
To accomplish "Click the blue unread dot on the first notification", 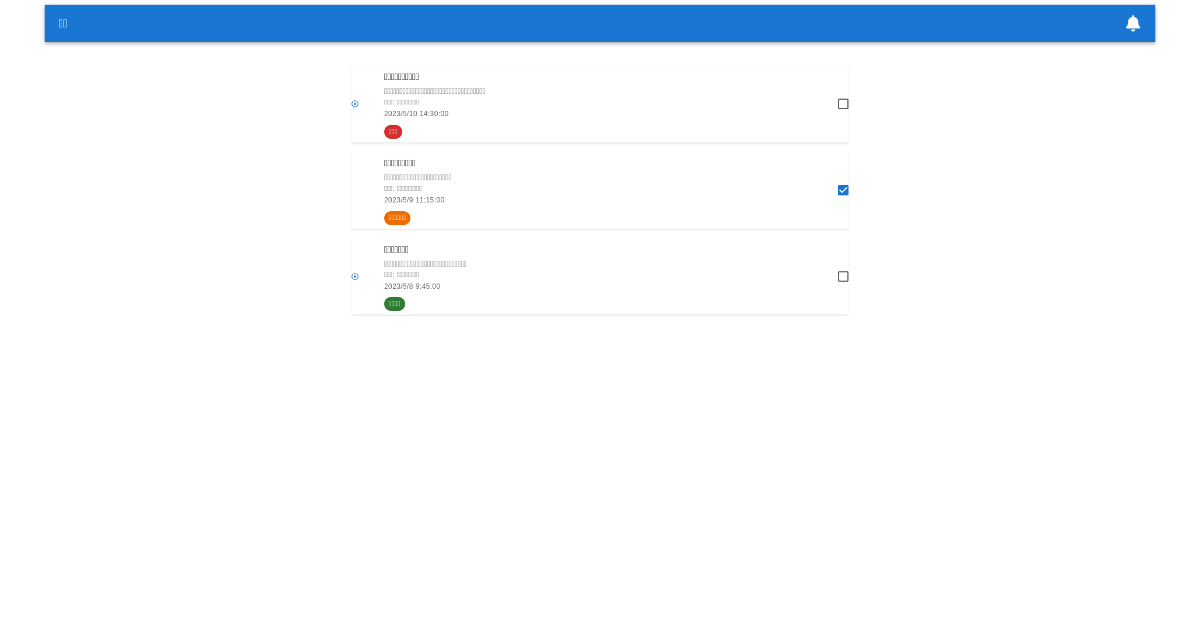I will click(355, 104).
